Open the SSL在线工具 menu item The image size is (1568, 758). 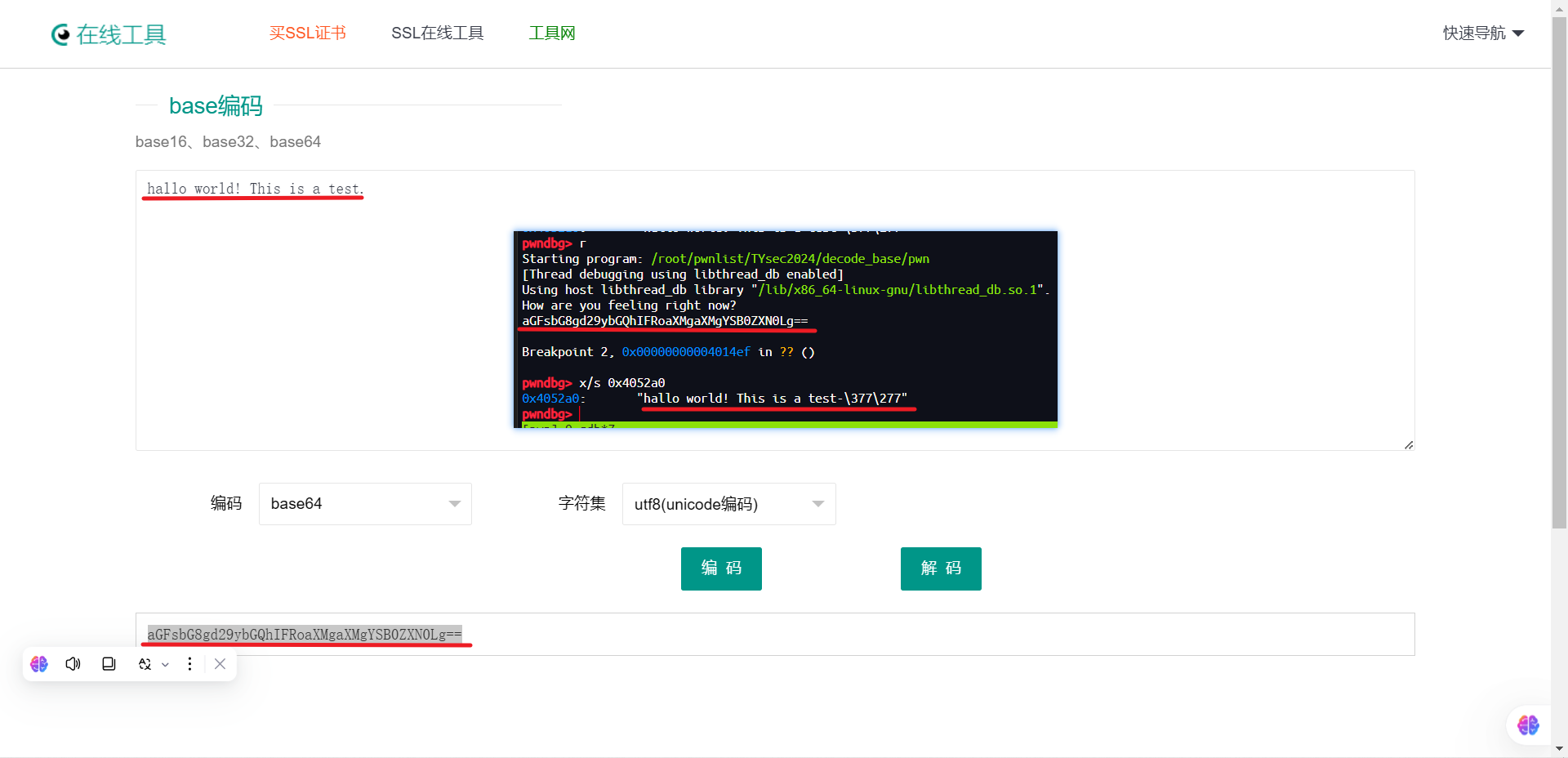coord(438,33)
